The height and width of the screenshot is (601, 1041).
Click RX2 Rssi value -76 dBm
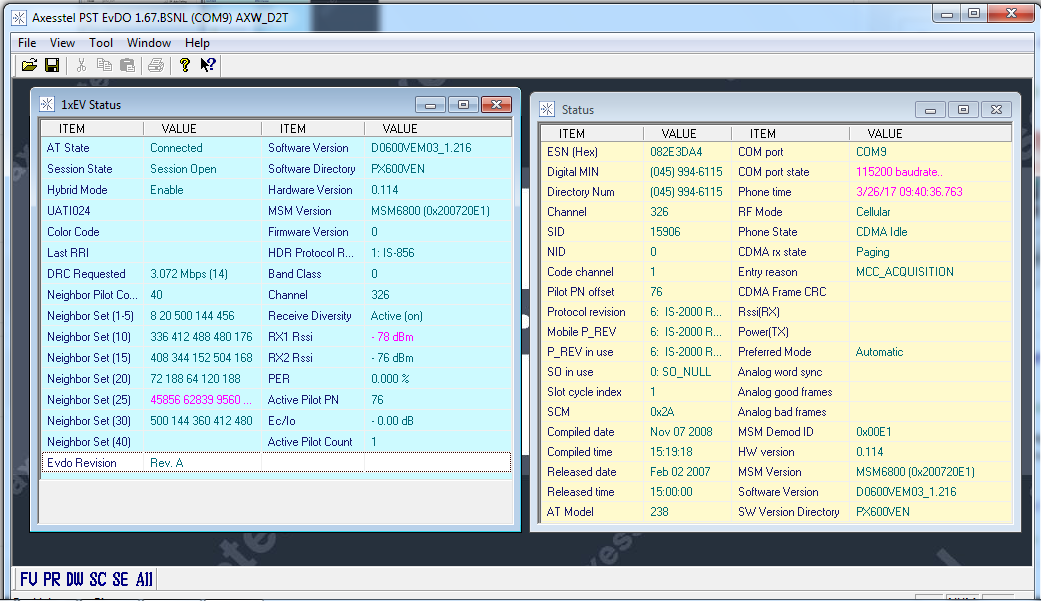click(x=392, y=358)
